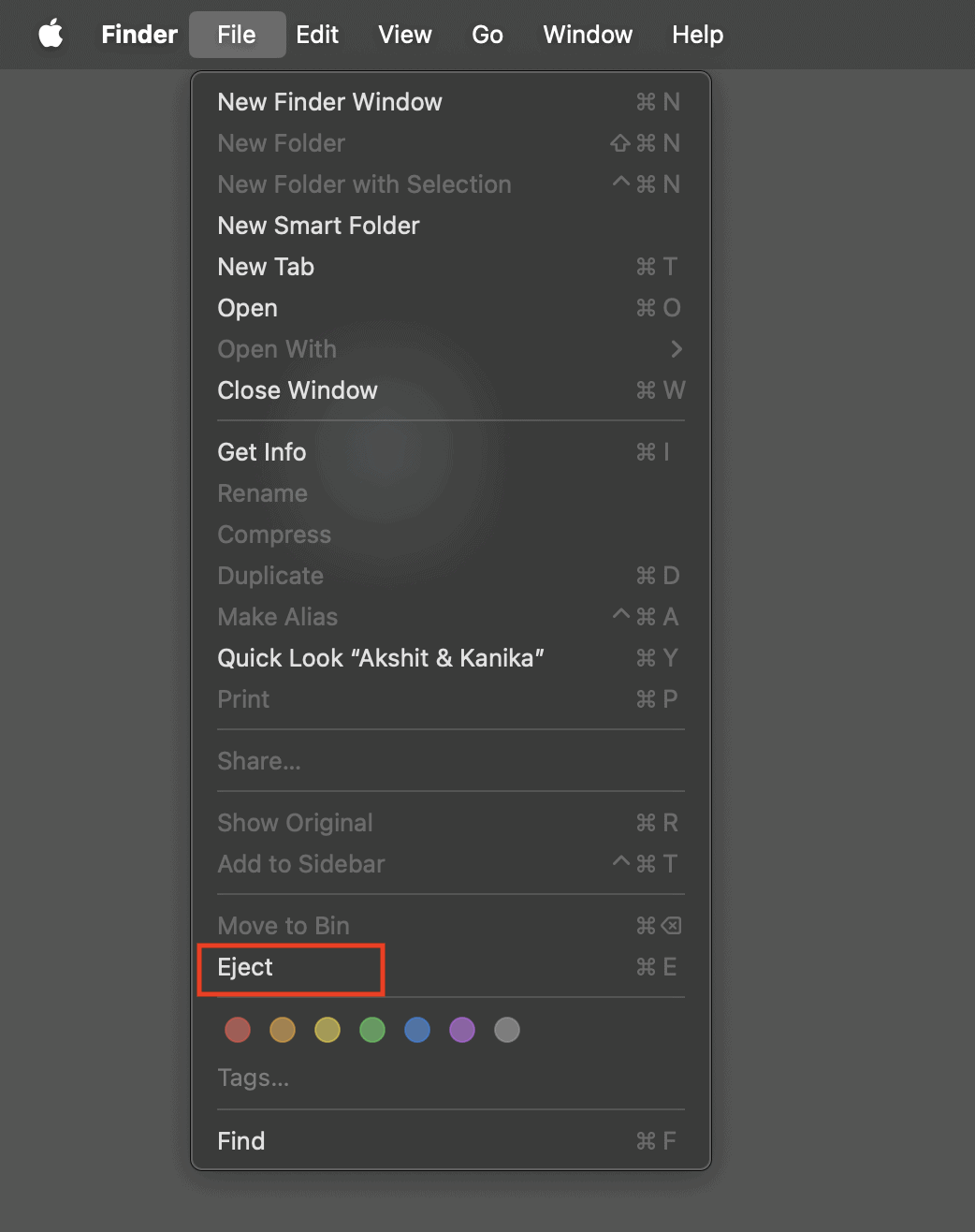Open the Edit menu in menu bar
Image resolution: width=975 pixels, height=1232 pixels.
pos(317,35)
